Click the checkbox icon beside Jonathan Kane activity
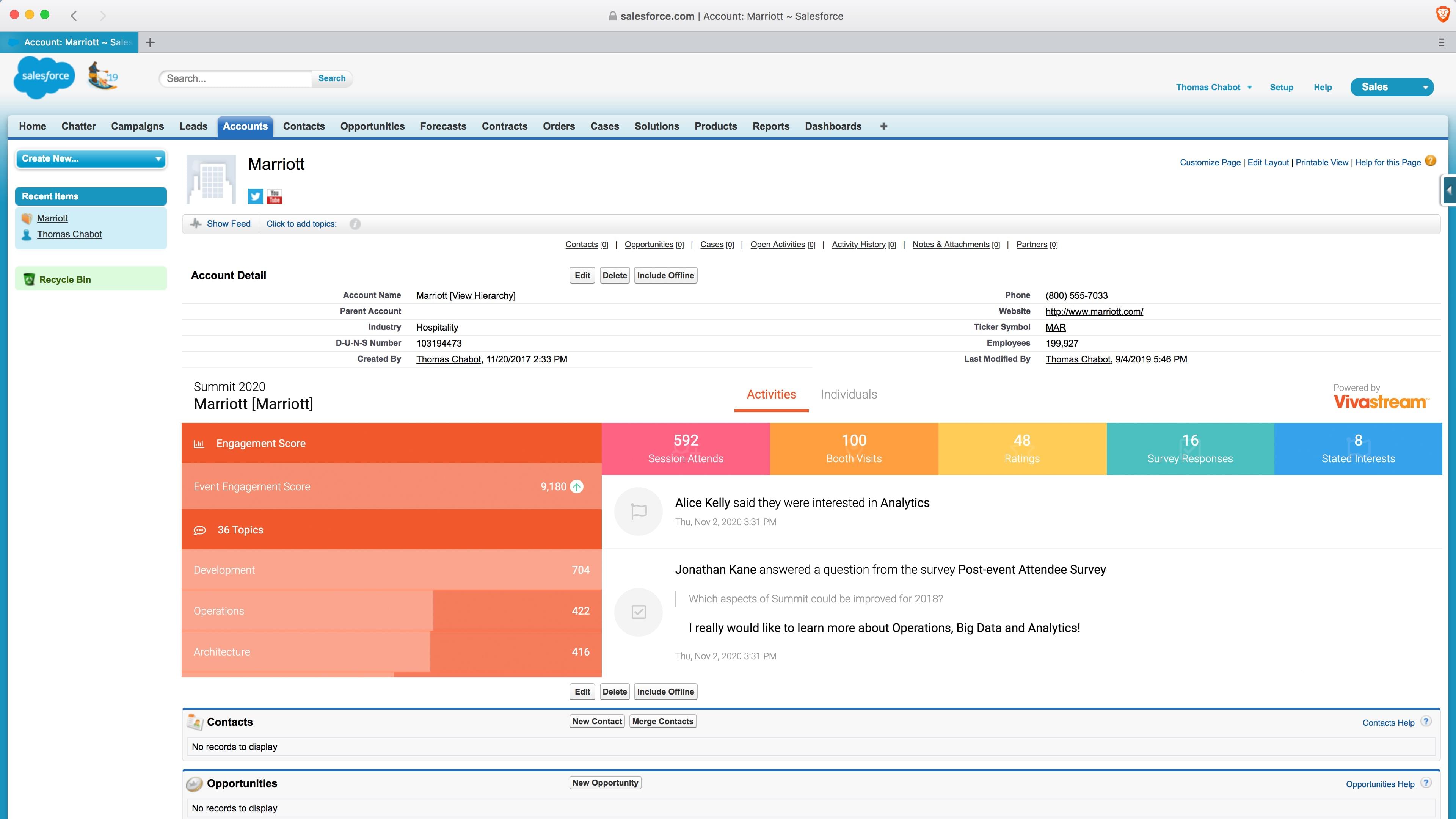Screen dimensions: 1456x819 (639, 612)
